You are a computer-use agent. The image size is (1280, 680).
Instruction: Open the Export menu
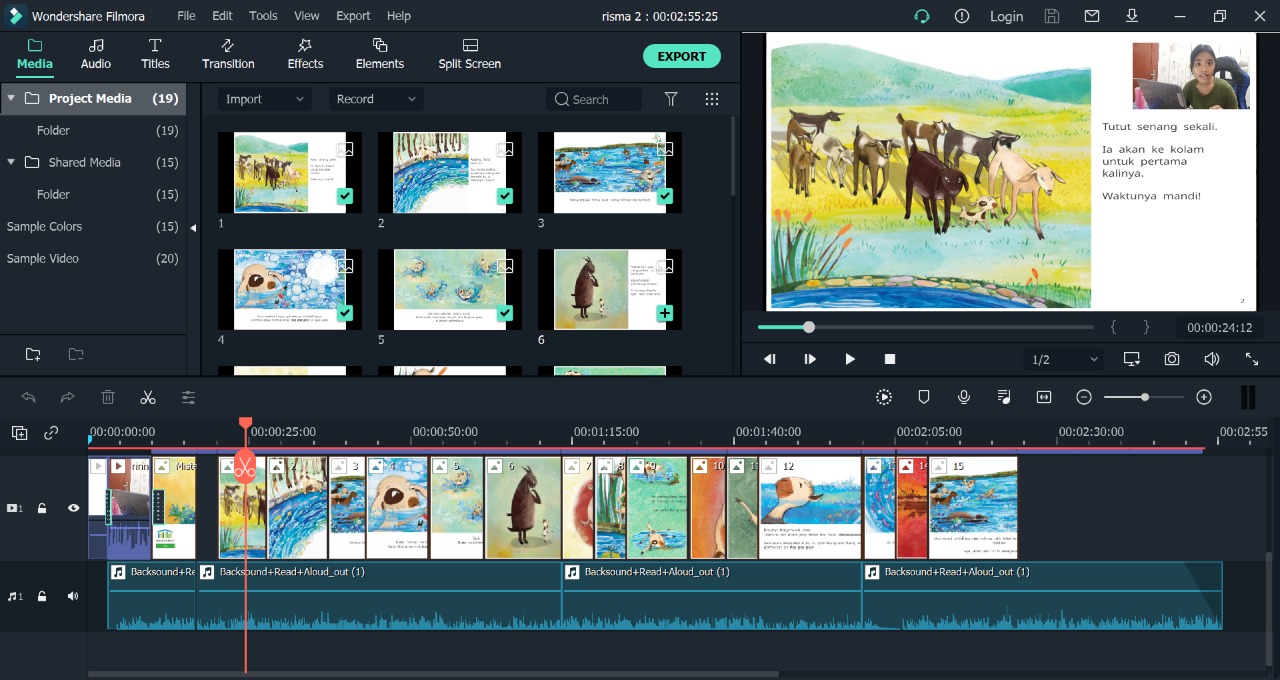point(353,16)
